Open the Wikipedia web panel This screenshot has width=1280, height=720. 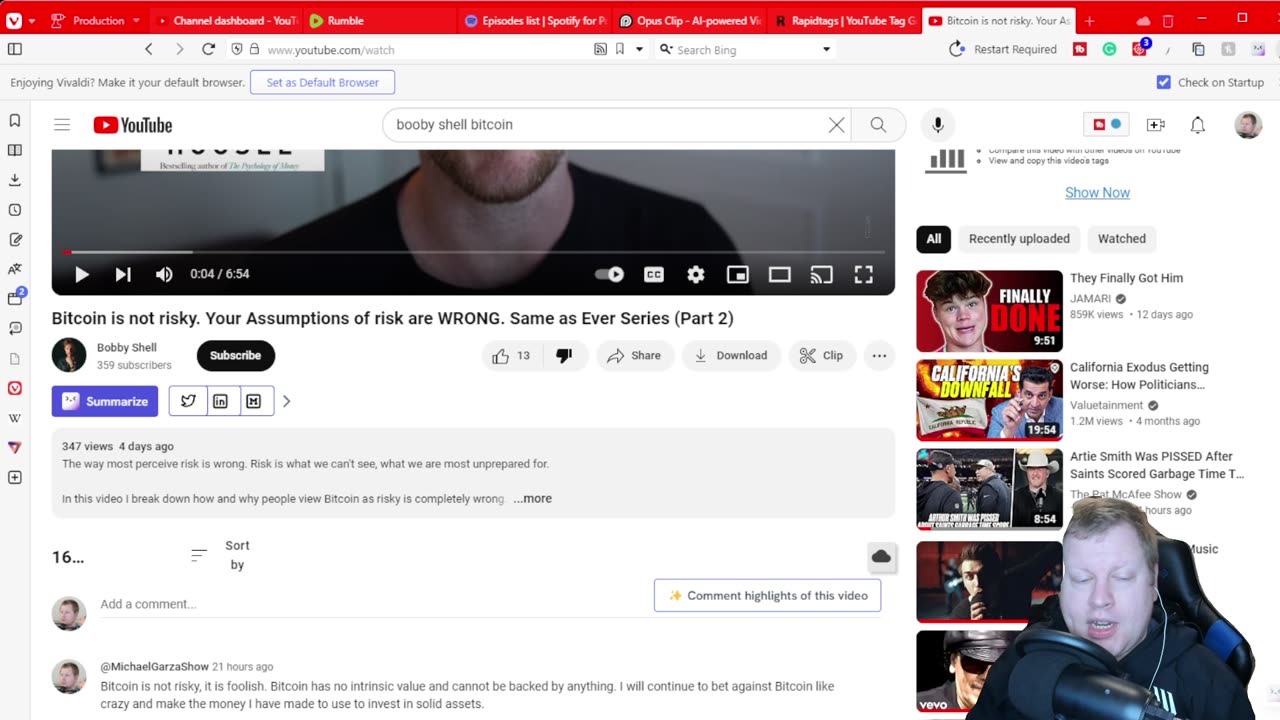pos(15,418)
